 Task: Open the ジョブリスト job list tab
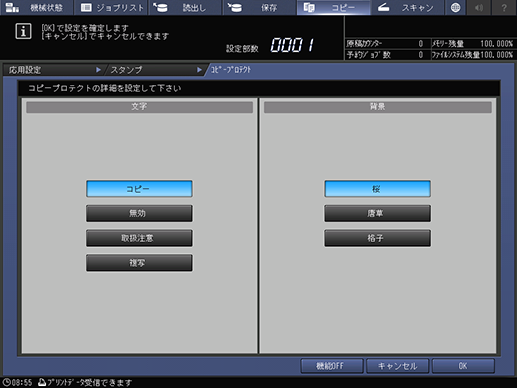point(111,7)
